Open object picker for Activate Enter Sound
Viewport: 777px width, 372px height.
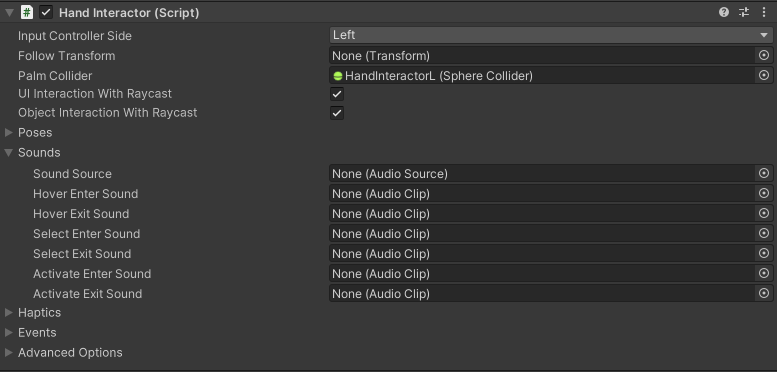[764, 273]
